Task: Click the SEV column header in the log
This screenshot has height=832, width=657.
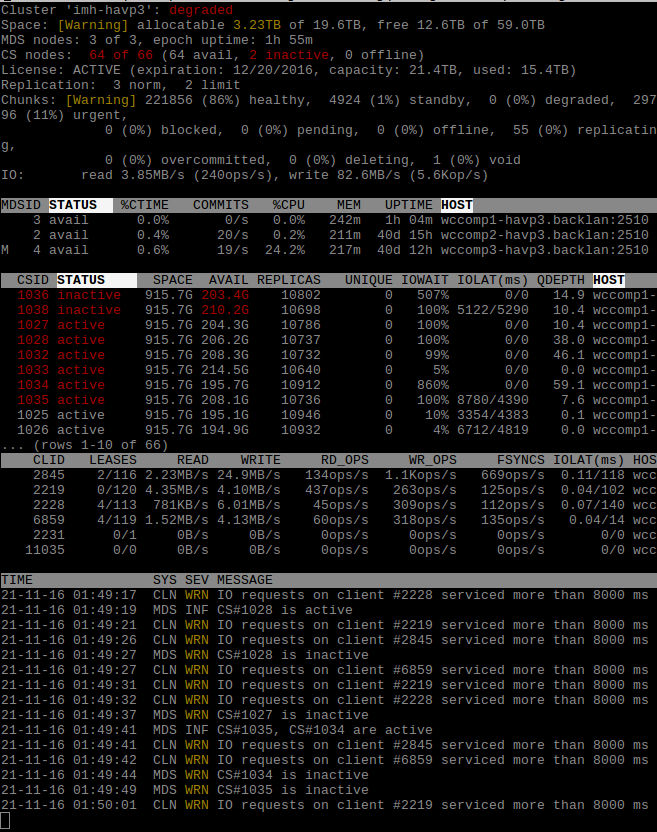Action: click(x=197, y=580)
